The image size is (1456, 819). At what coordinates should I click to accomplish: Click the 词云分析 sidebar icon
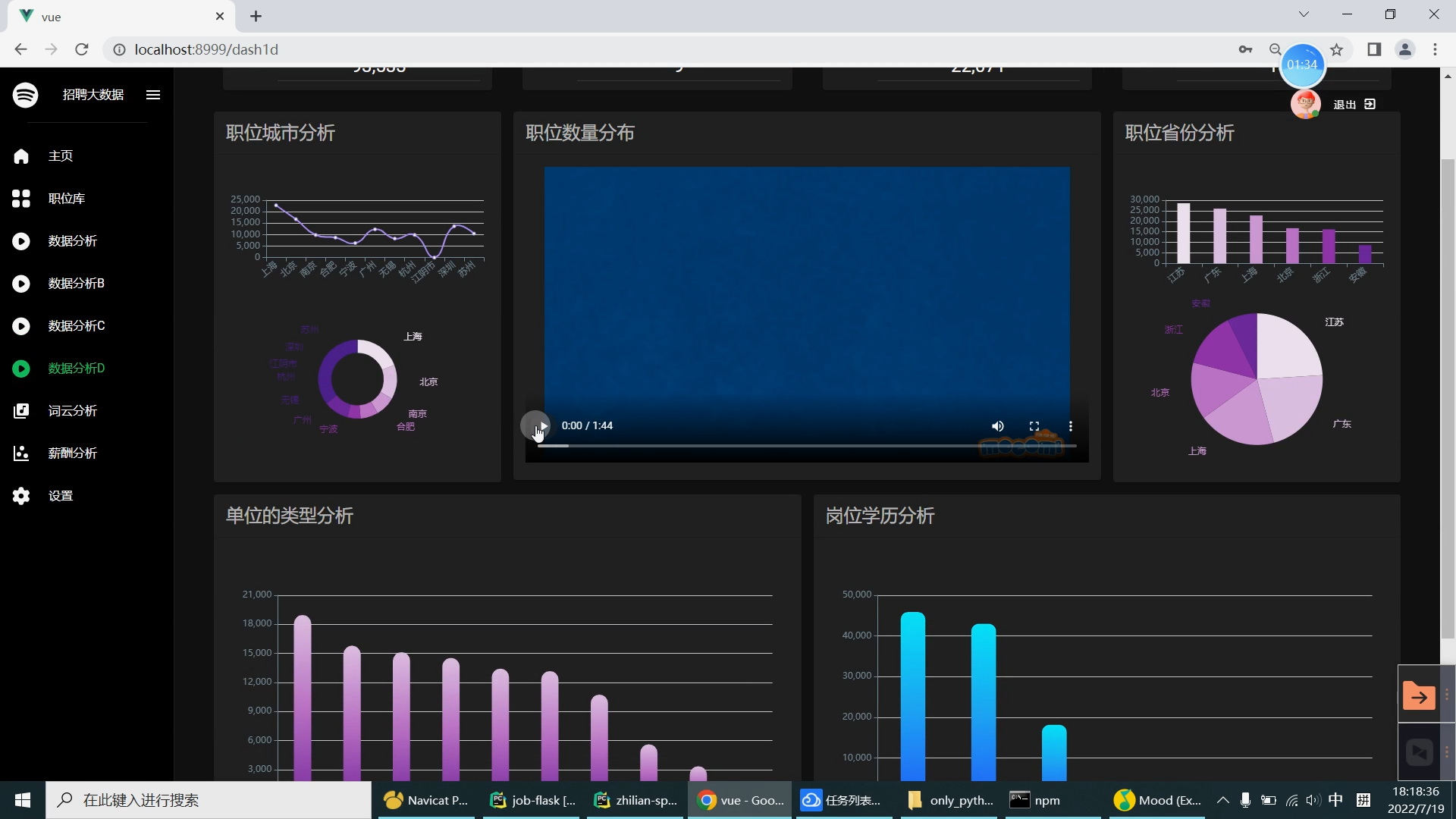(x=21, y=411)
